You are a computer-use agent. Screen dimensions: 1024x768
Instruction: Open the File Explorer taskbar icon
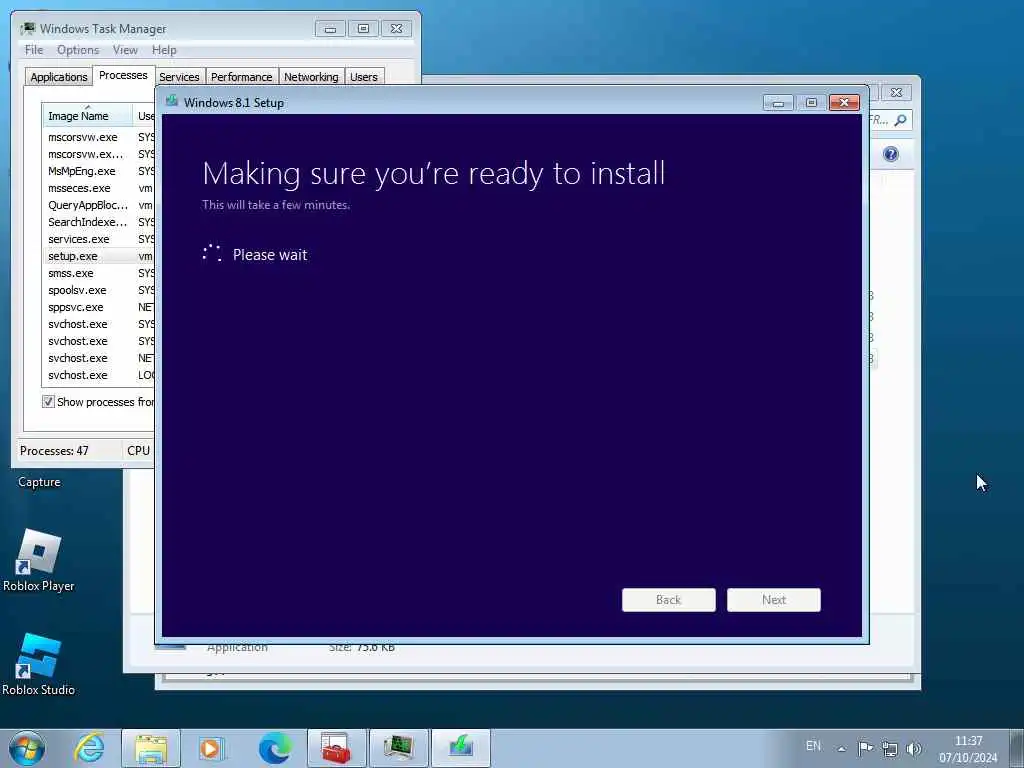point(151,748)
